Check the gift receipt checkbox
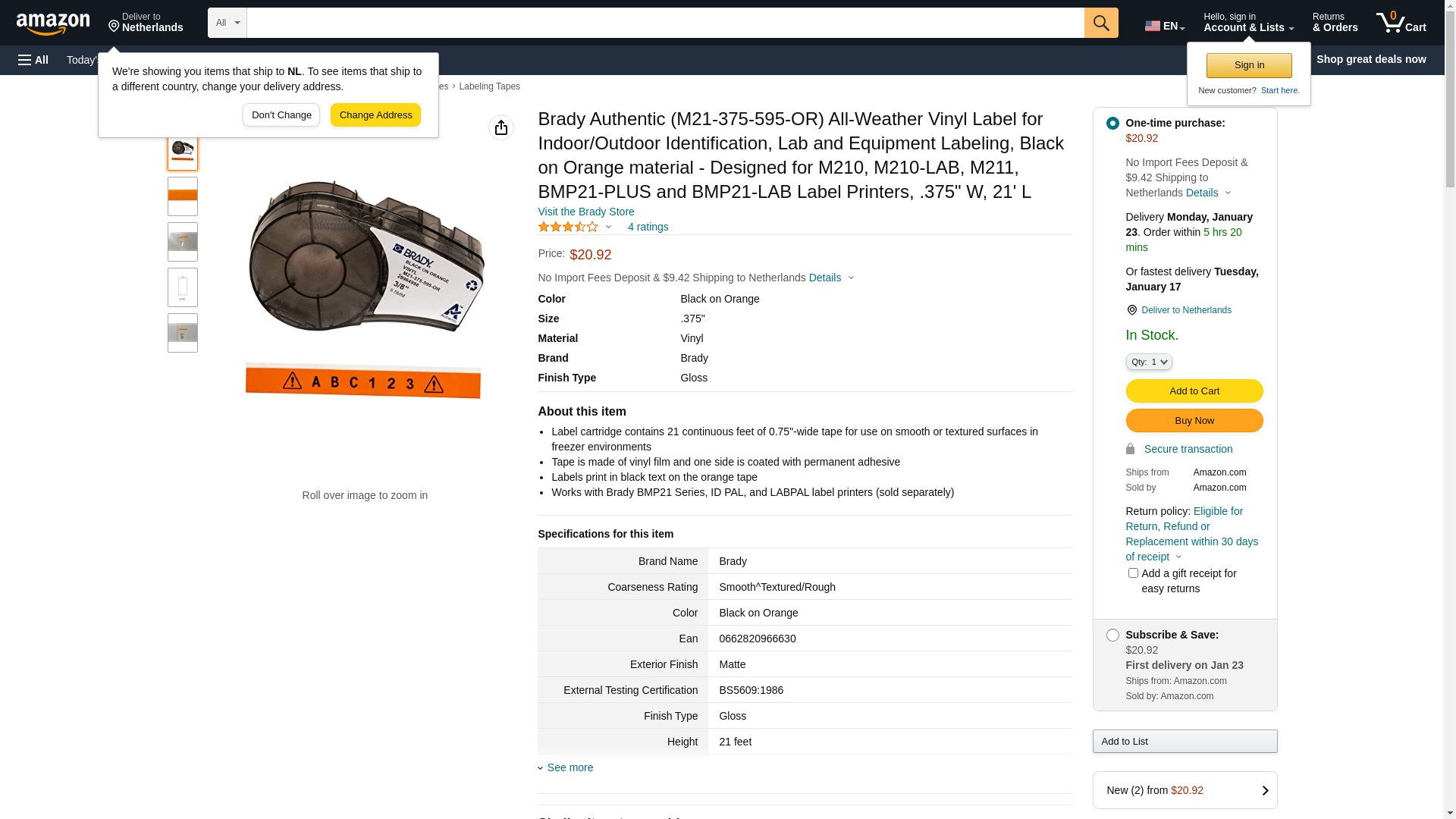 click(x=1133, y=573)
